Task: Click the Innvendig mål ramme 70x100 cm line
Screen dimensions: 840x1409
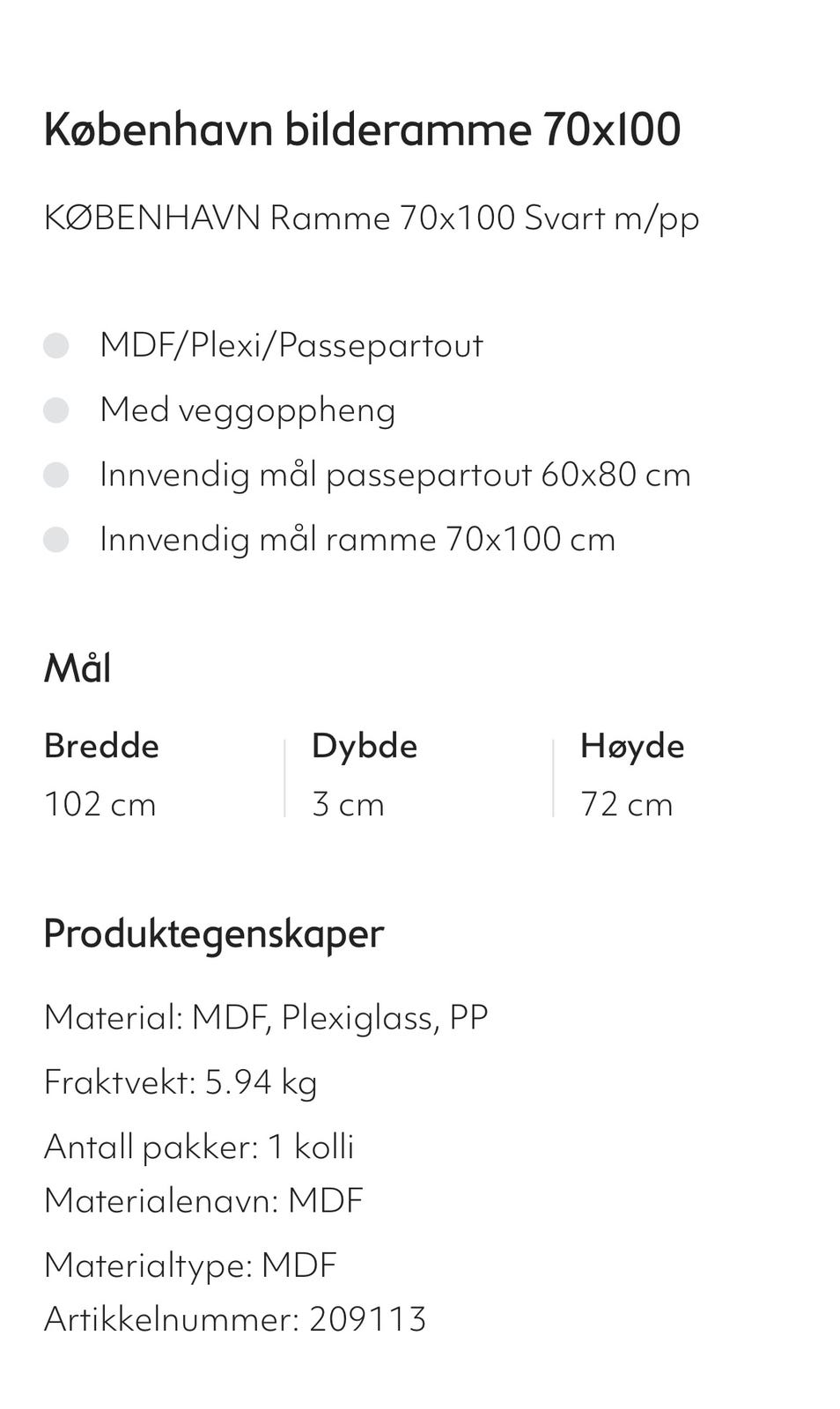Action: (357, 539)
